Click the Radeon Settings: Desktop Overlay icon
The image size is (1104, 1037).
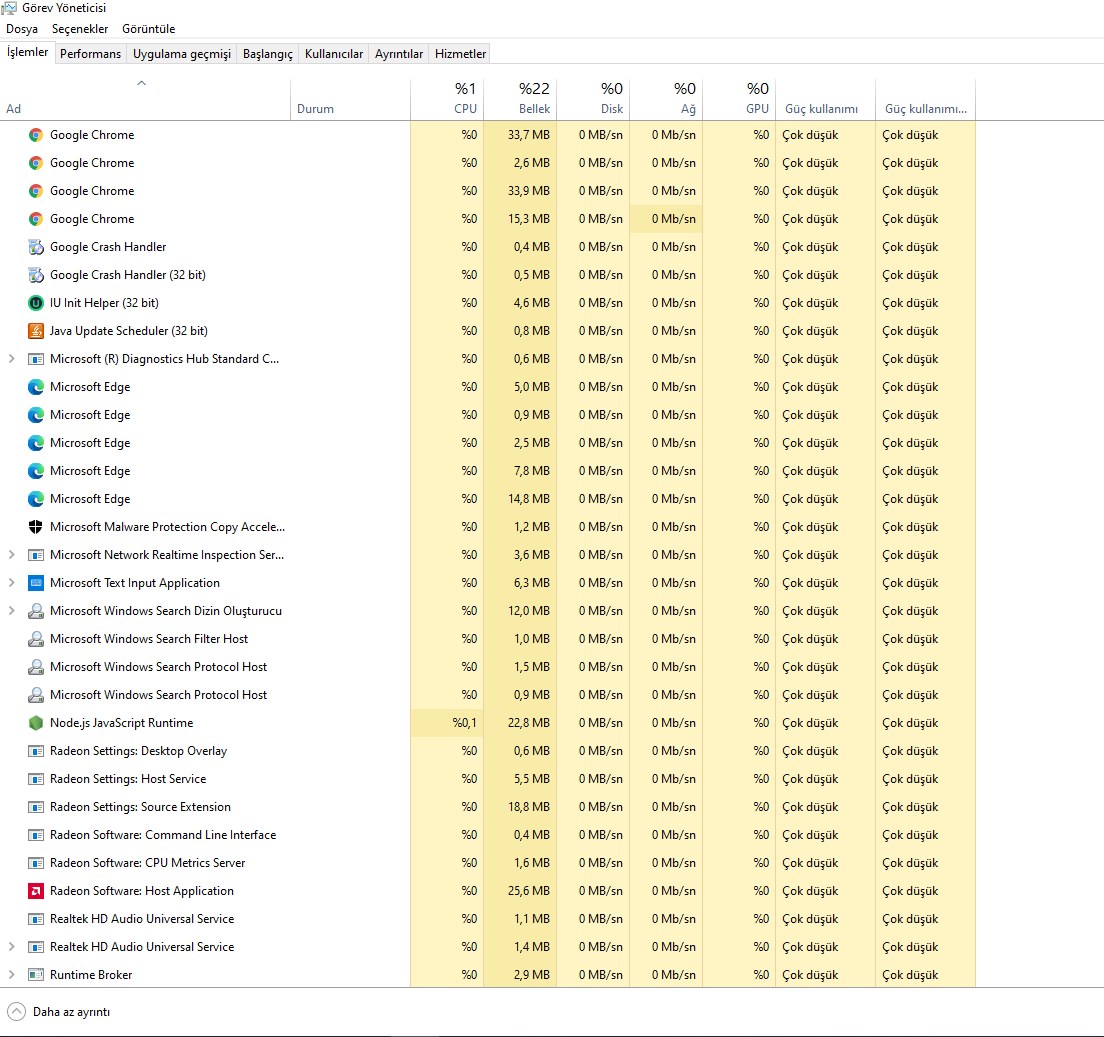click(x=36, y=751)
